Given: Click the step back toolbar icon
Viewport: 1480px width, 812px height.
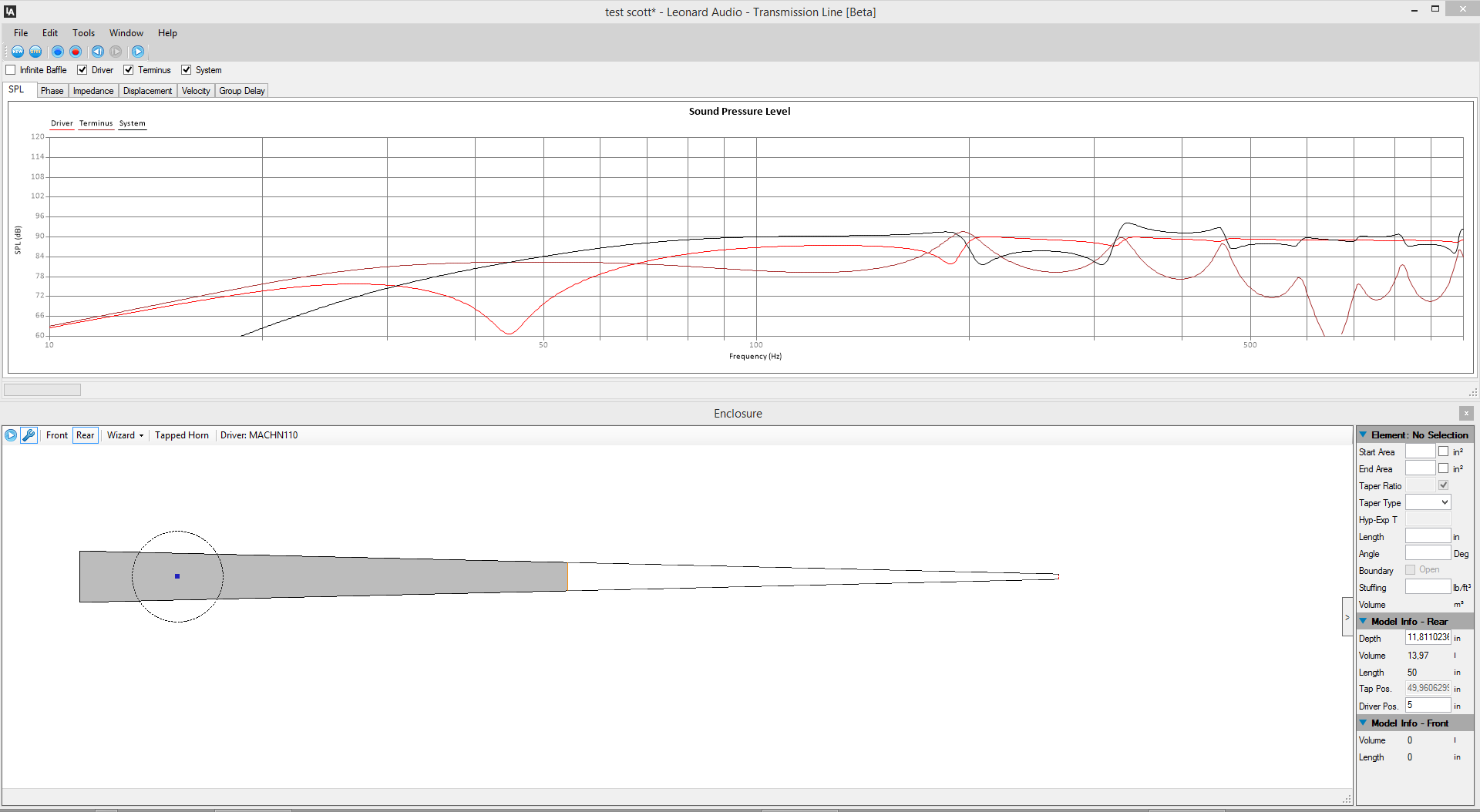Looking at the screenshot, I should pyautogui.click(x=98, y=52).
